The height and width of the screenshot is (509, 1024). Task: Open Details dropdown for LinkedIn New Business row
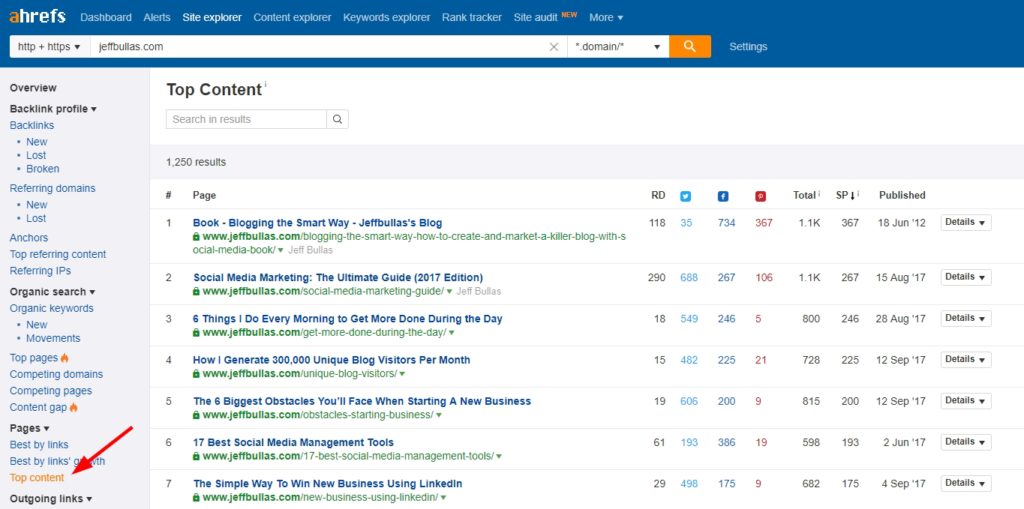pos(966,483)
